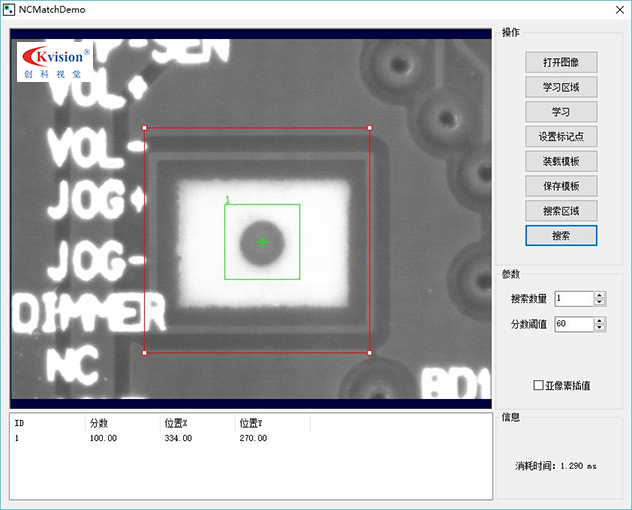Viewport: 632px width, 510px height.
Task: Click the top-right handle of red search rectangle
Action: click(369, 128)
